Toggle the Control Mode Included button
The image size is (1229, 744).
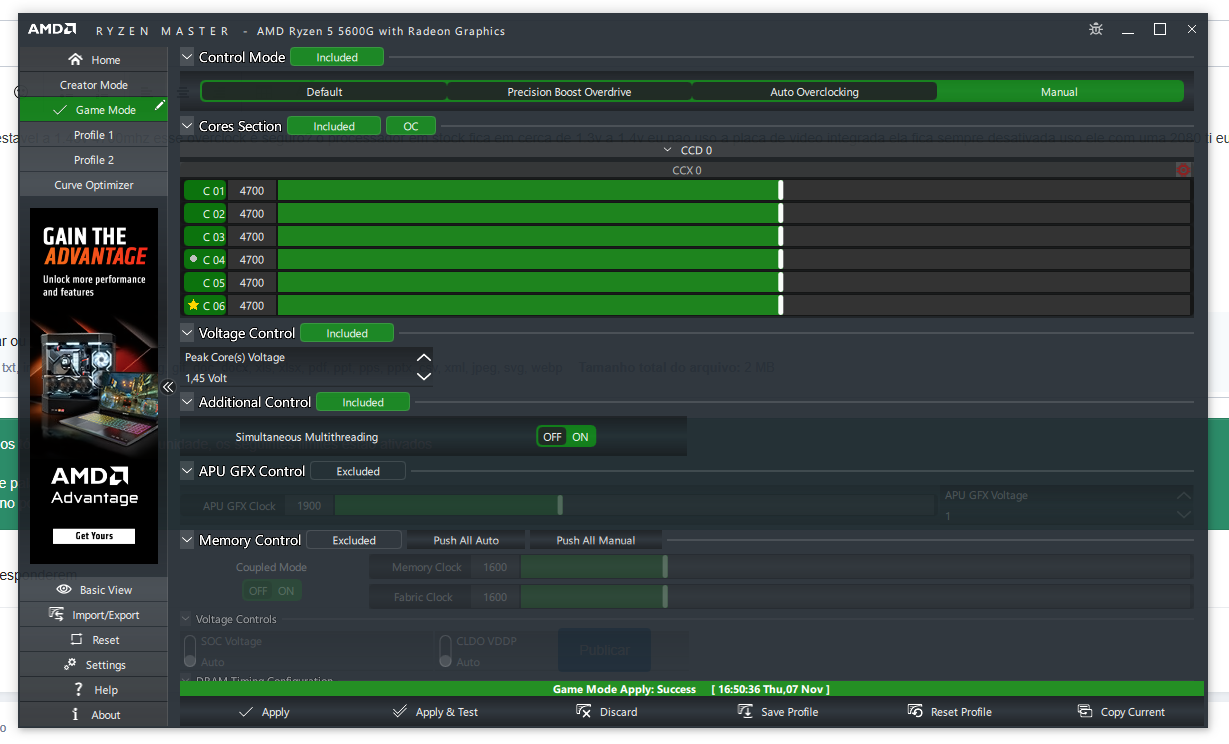337,57
